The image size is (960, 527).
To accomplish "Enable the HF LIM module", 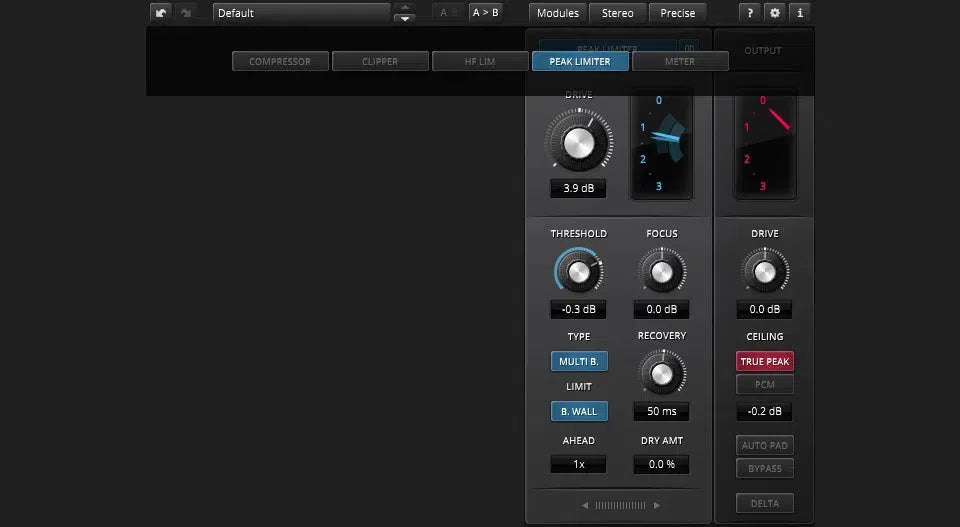I will [x=480, y=61].
